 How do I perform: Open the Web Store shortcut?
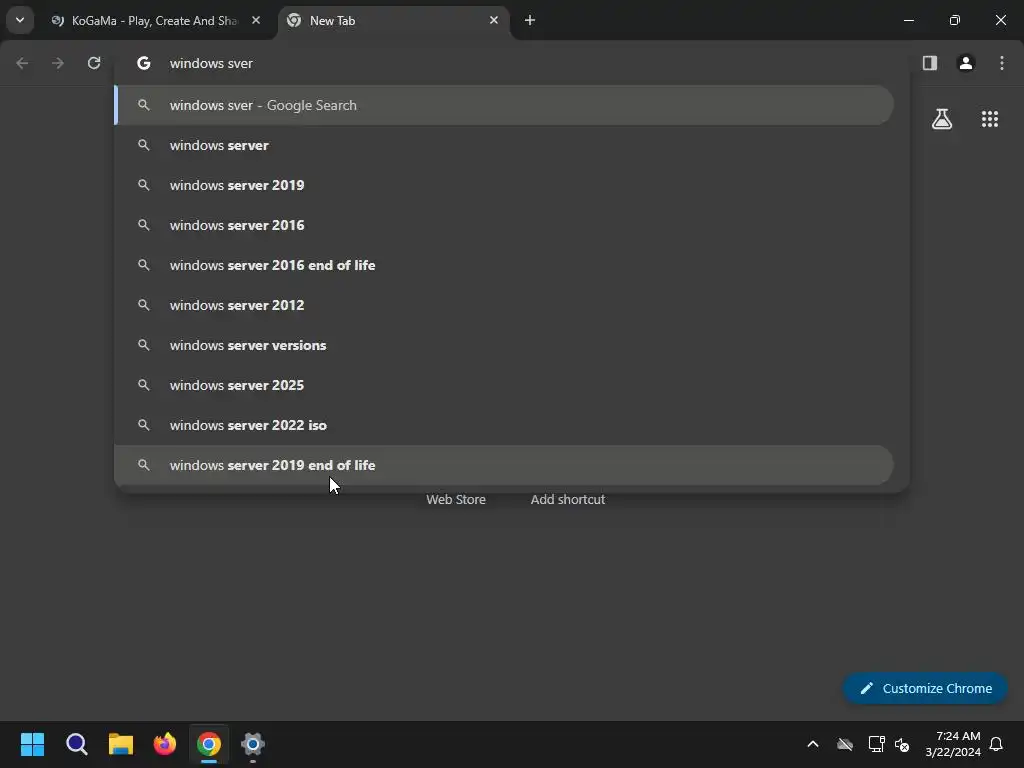pyautogui.click(x=456, y=500)
